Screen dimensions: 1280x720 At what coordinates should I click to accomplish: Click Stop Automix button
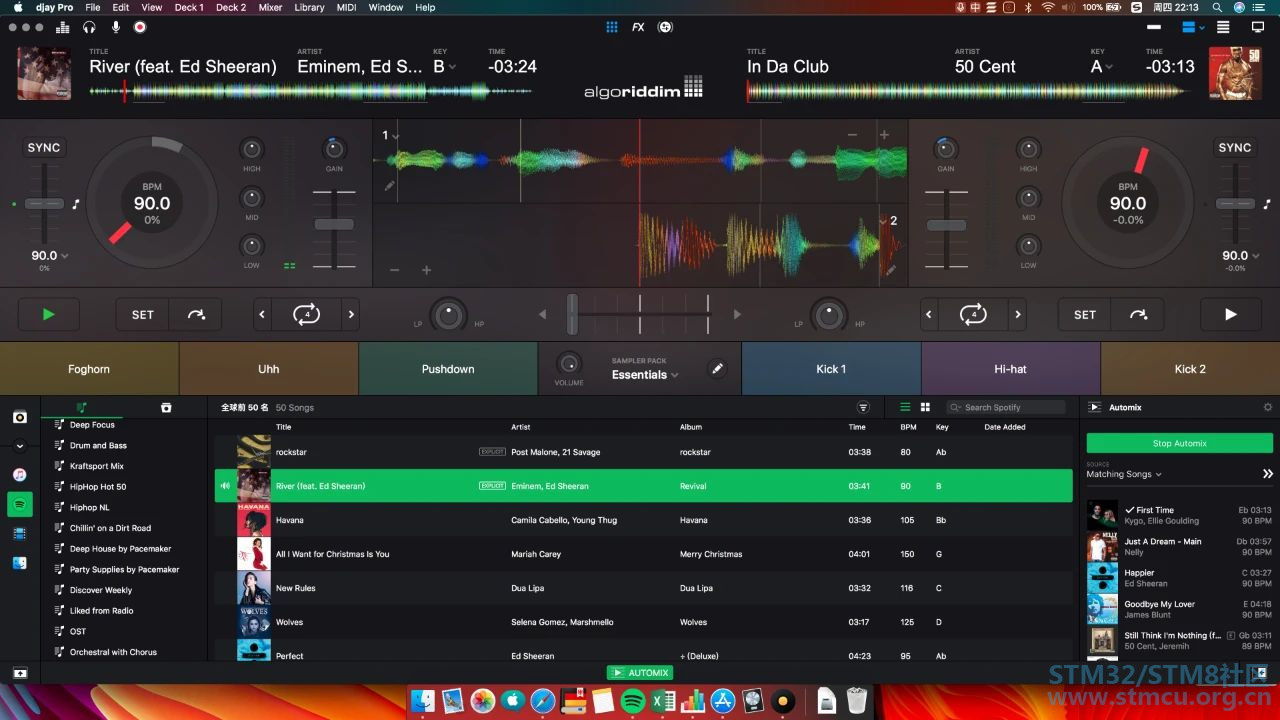point(1180,443)
